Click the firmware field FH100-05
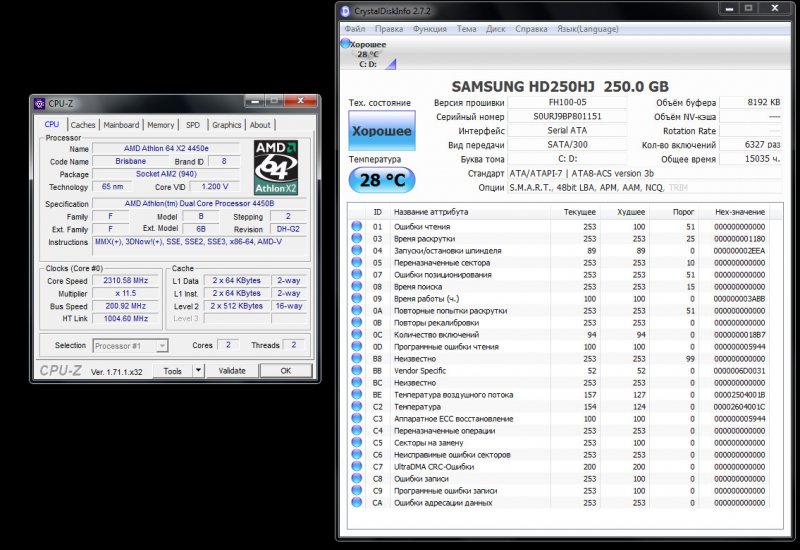This screenshot has height=550, width=800. [x=567, y=102]
